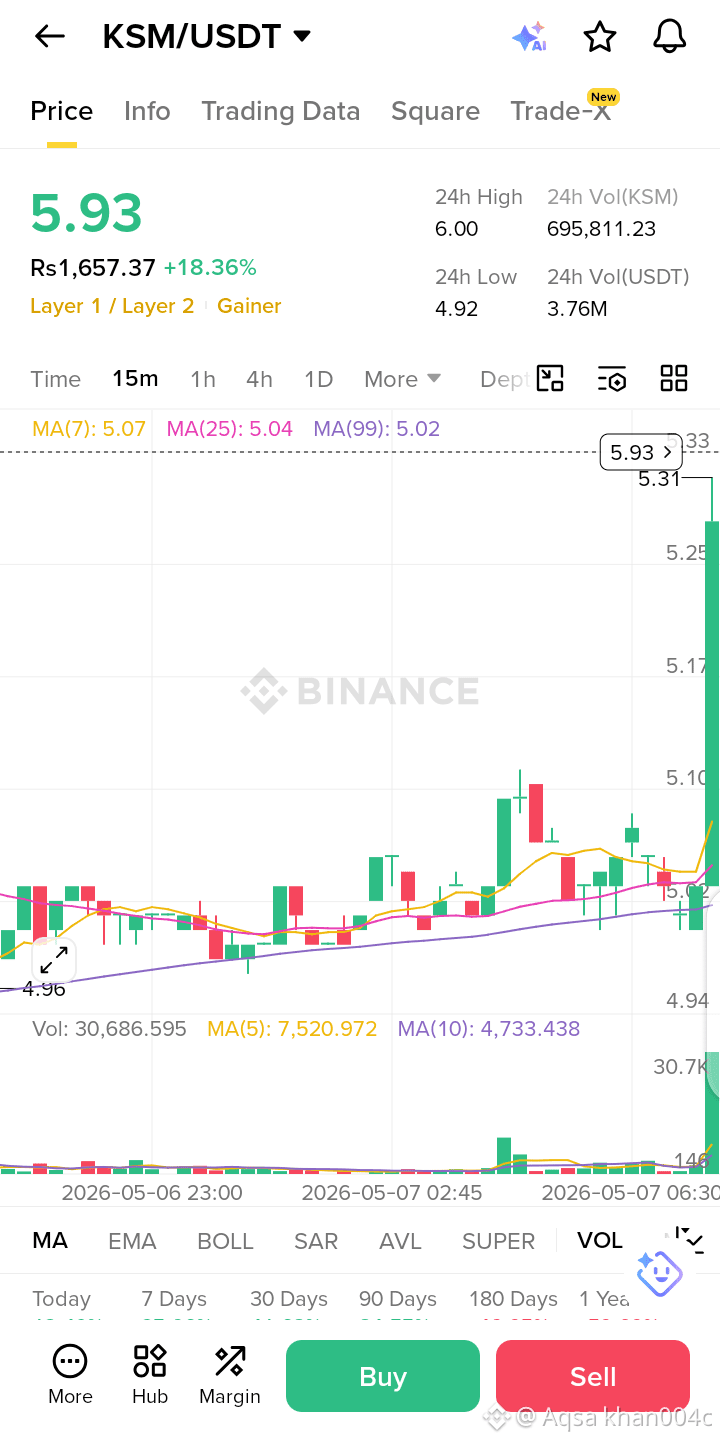Open the four-square grid tools icon
Viewport: 720px width, 1442px height.
coord(674,378)
